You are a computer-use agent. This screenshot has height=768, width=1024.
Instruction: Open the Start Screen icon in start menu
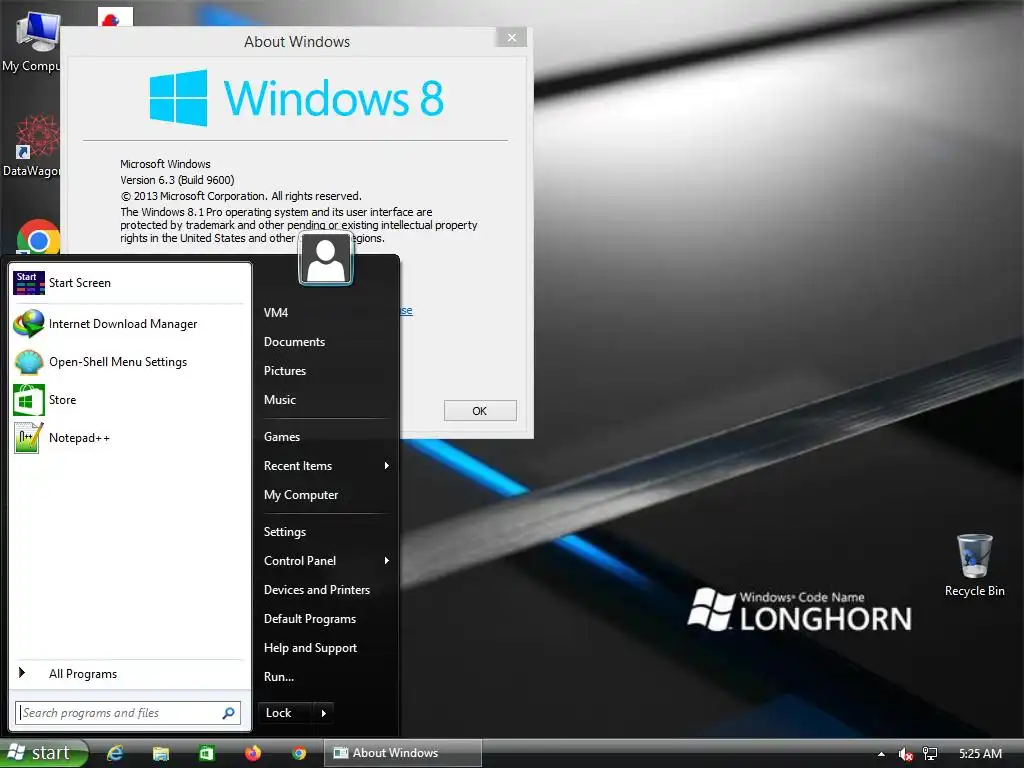tap(29, 283)
